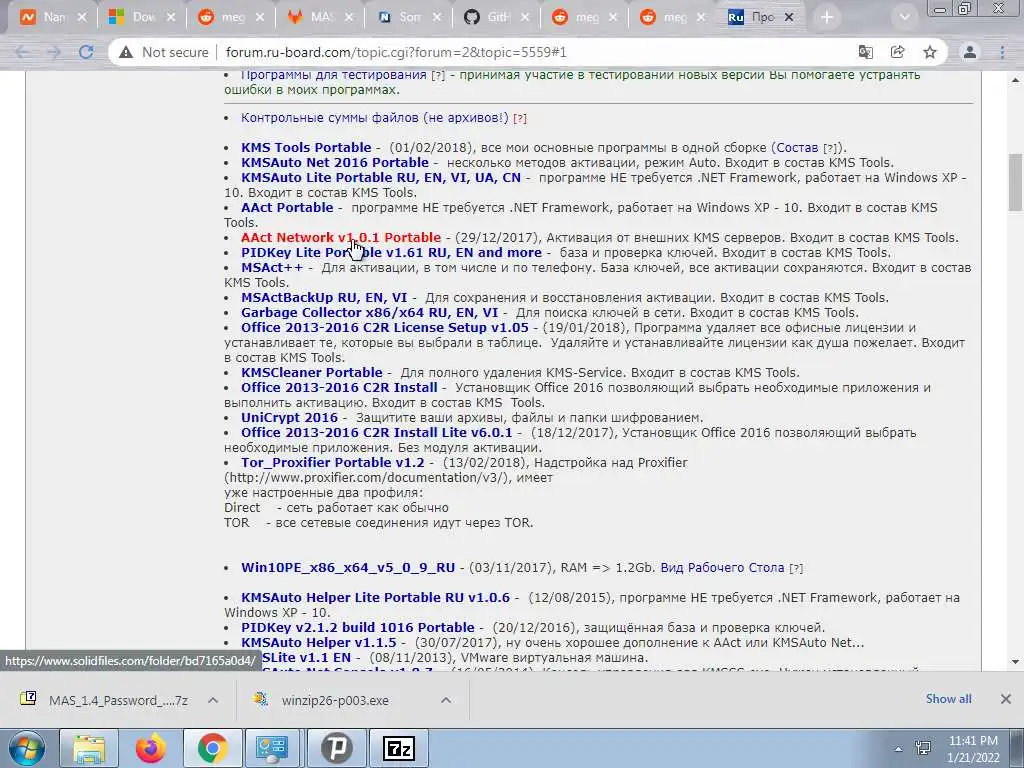Go back using the browser back arrow
The width and height of the screenshot is (1024, 768).
click(22, 52)
